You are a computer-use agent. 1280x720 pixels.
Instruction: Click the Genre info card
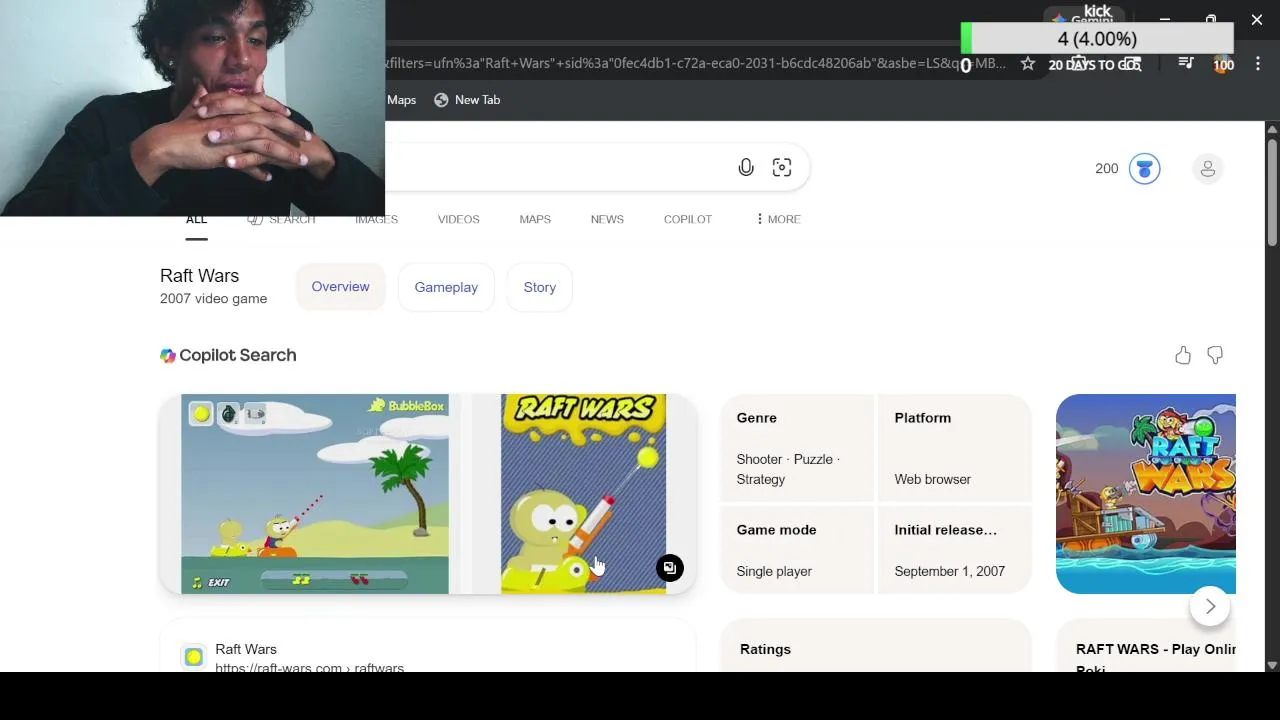coord(797,448)
